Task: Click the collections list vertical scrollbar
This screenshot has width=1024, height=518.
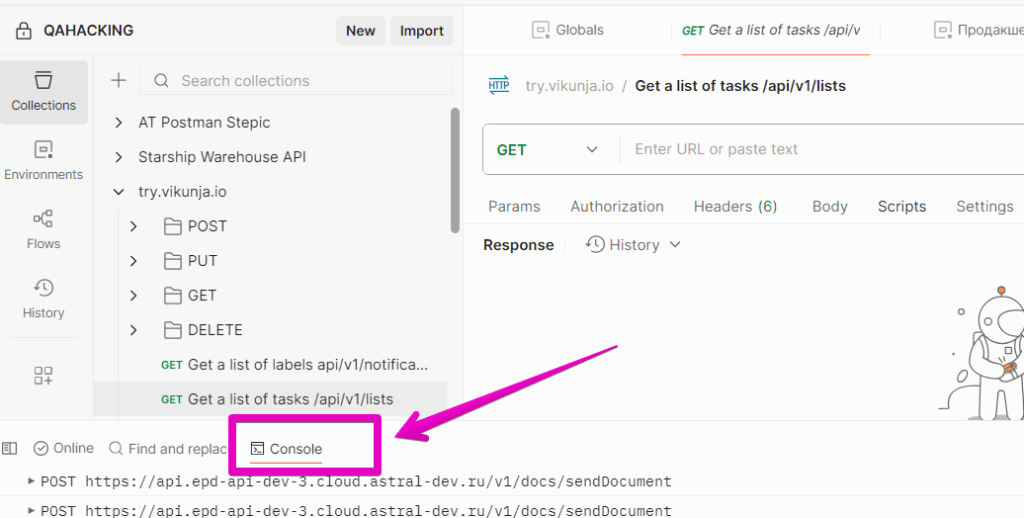Action: (455, 170)
